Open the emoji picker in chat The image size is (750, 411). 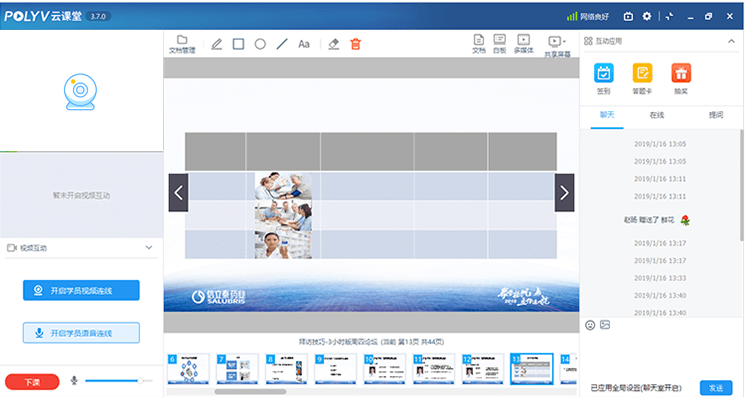590,325
